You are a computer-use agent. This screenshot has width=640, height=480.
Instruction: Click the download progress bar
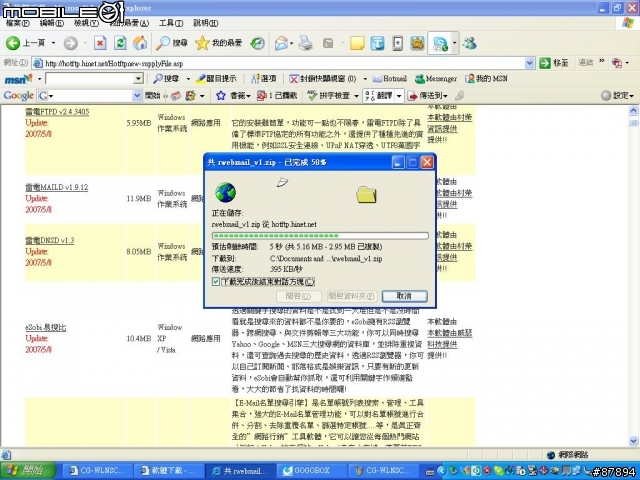tap(320, 236)
